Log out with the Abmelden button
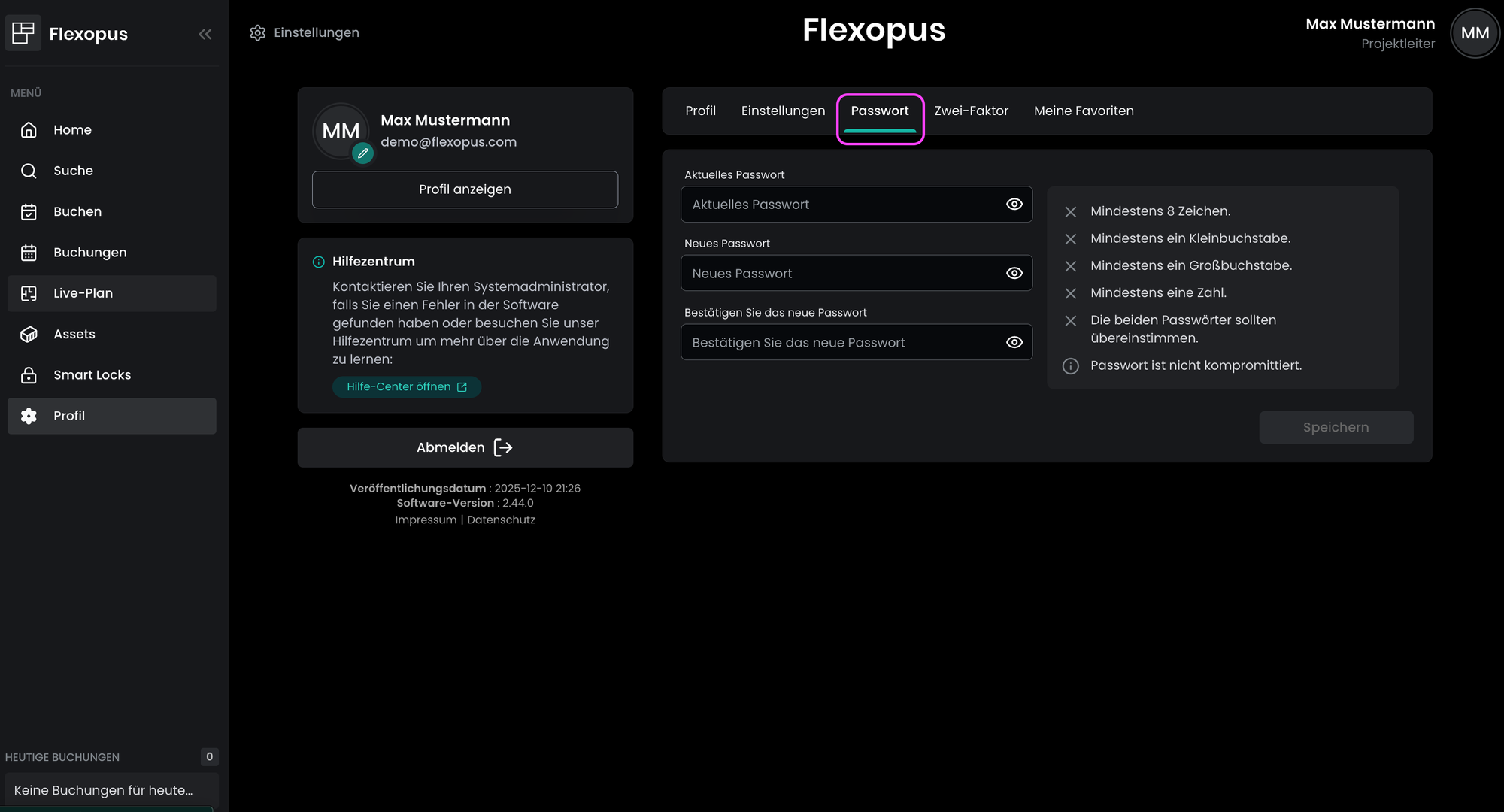This screenshot has height=812, width=1504. point(465,448)
